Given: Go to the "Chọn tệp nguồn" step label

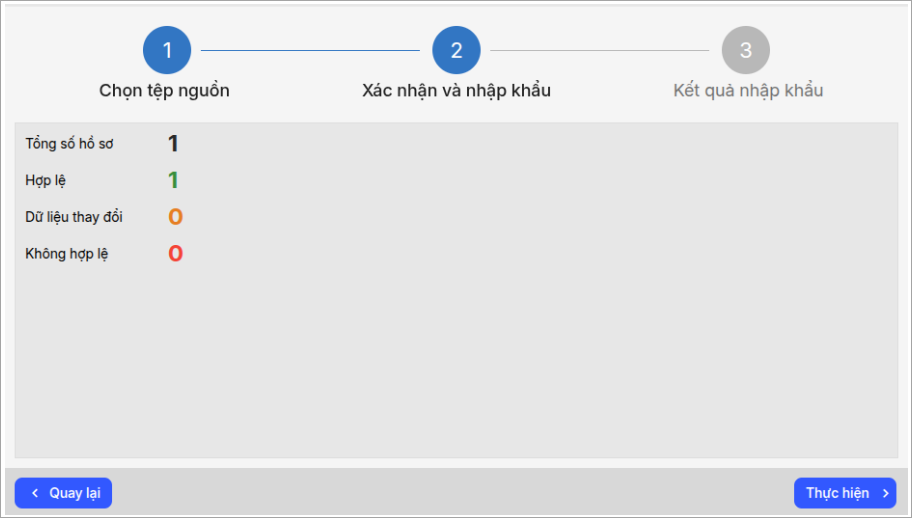Looking at the screenshot, I should (164, 91).
